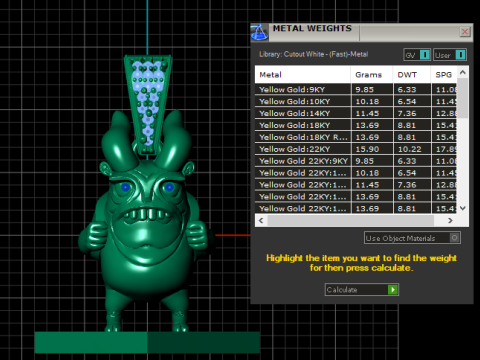480x360 pixels.
Task: Select the Yellow Gold:9KY row
Action: click(356, 89)
